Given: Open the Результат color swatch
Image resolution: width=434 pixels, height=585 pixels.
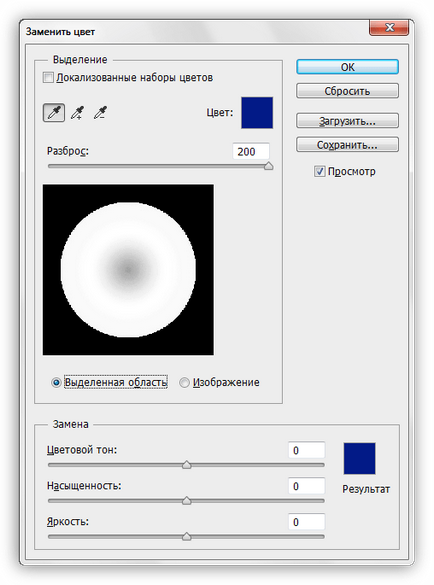Looking at the screenshot, I should [x=359, y=459].
